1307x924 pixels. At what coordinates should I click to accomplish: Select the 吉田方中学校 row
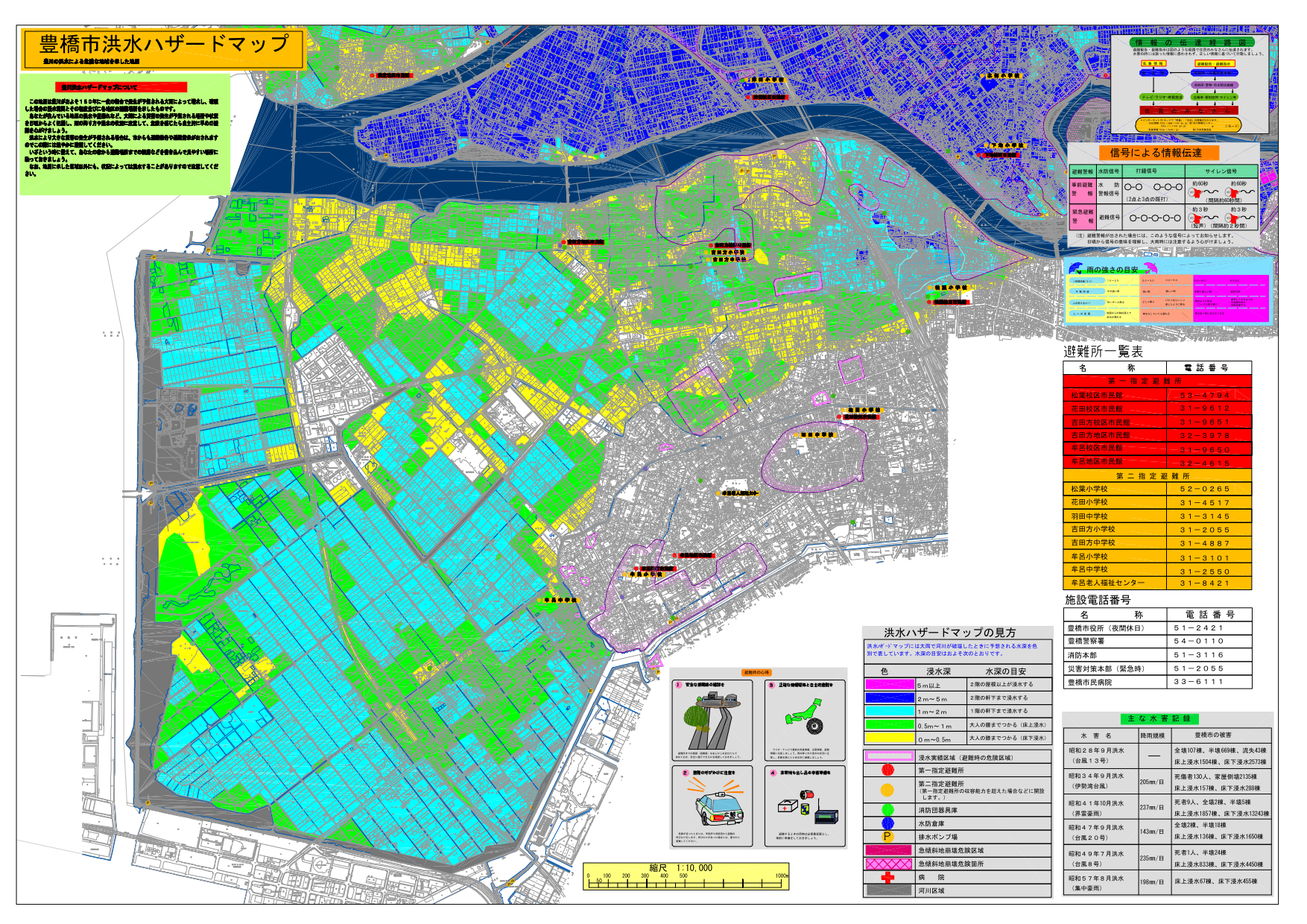1157,542
